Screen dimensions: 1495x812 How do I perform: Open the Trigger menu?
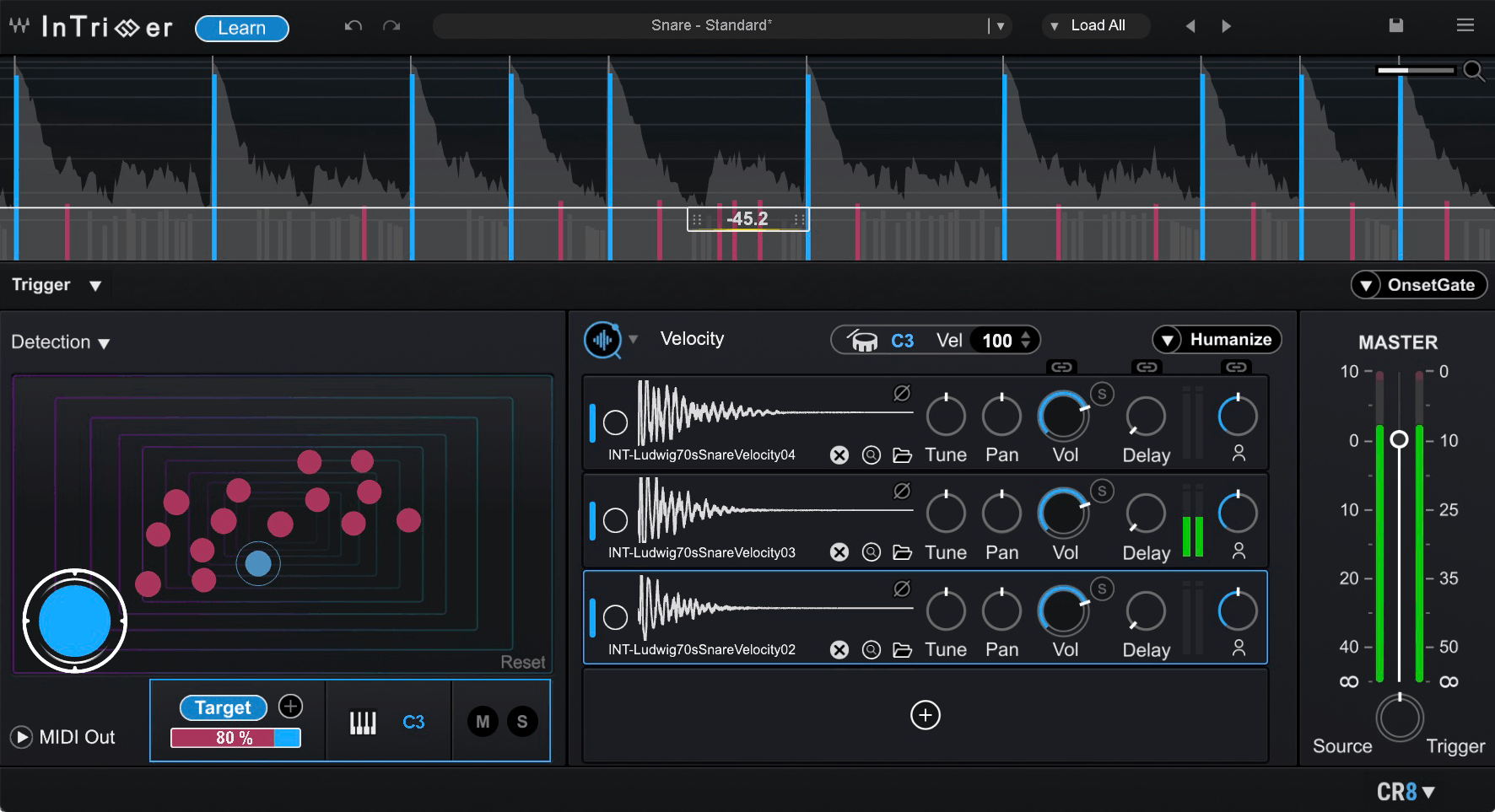55,284
